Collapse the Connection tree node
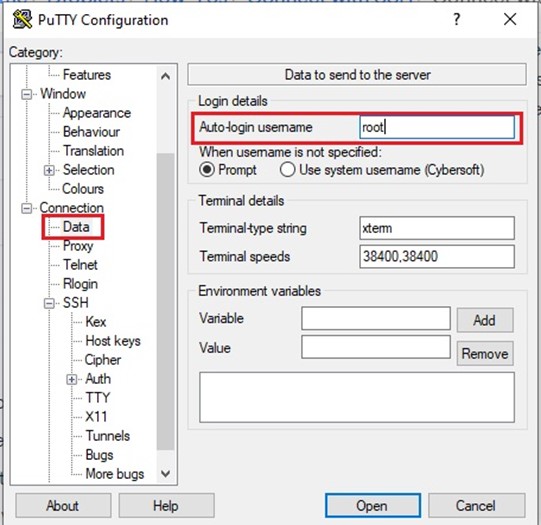Image resolution: width=541 pixels, height=525 pixels. pyautogui.click(x=27, y=208)
